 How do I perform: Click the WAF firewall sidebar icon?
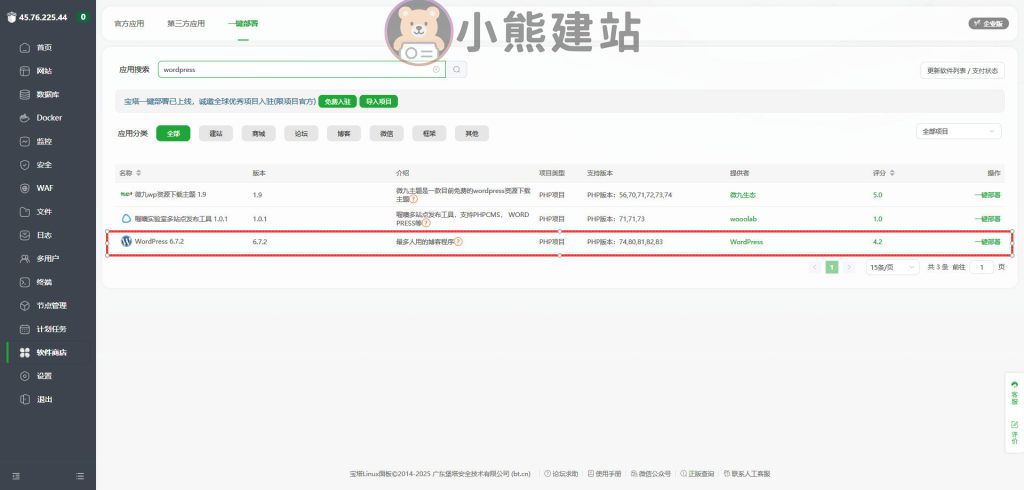(x=25, y=188)
